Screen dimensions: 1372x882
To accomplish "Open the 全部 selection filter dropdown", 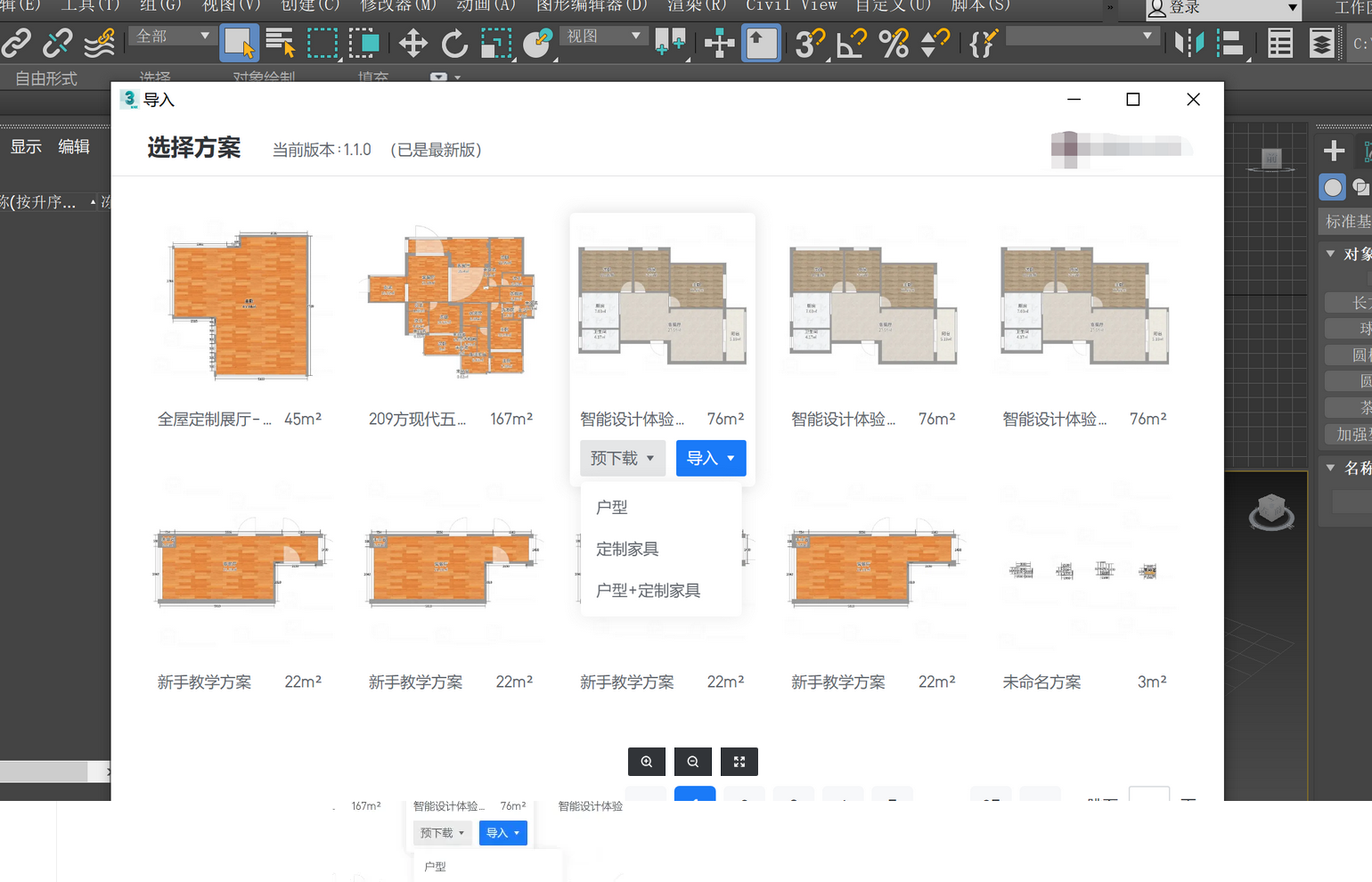I will coord(173,37).
